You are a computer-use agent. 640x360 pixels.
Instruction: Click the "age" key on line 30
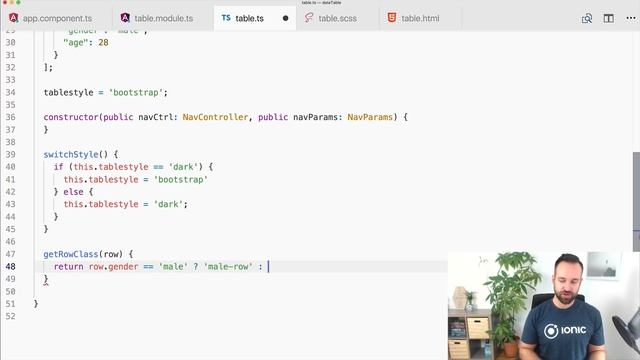[x=76, y=42]
